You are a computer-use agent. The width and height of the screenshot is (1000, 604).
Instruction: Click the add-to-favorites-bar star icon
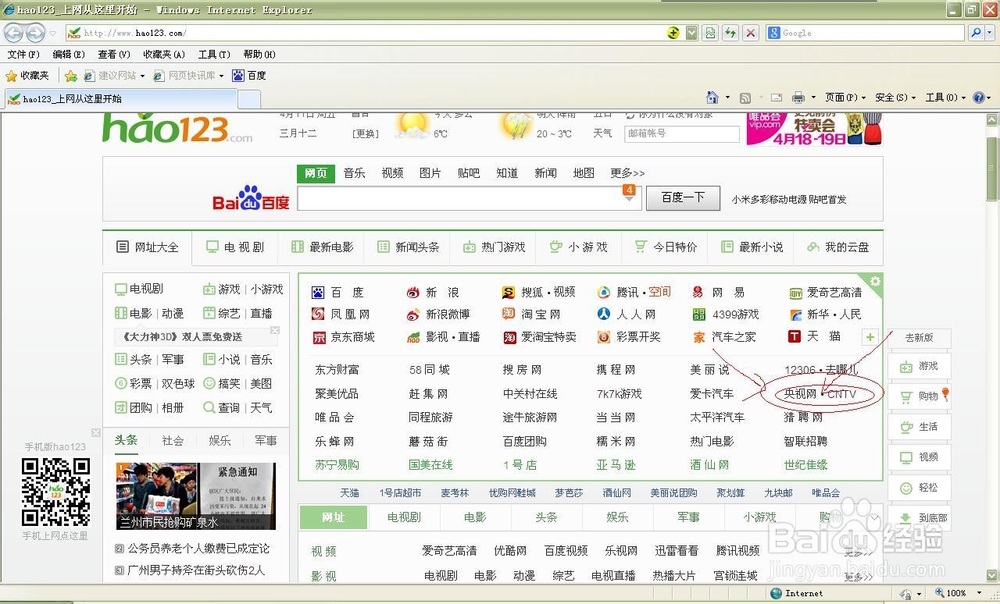click(71, 76)
